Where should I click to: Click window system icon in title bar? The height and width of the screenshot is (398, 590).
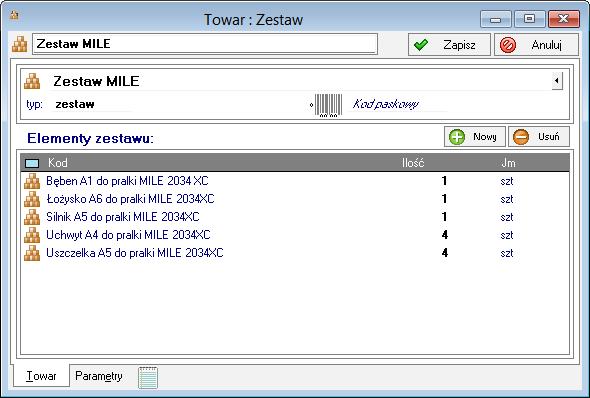coord(14,16)
